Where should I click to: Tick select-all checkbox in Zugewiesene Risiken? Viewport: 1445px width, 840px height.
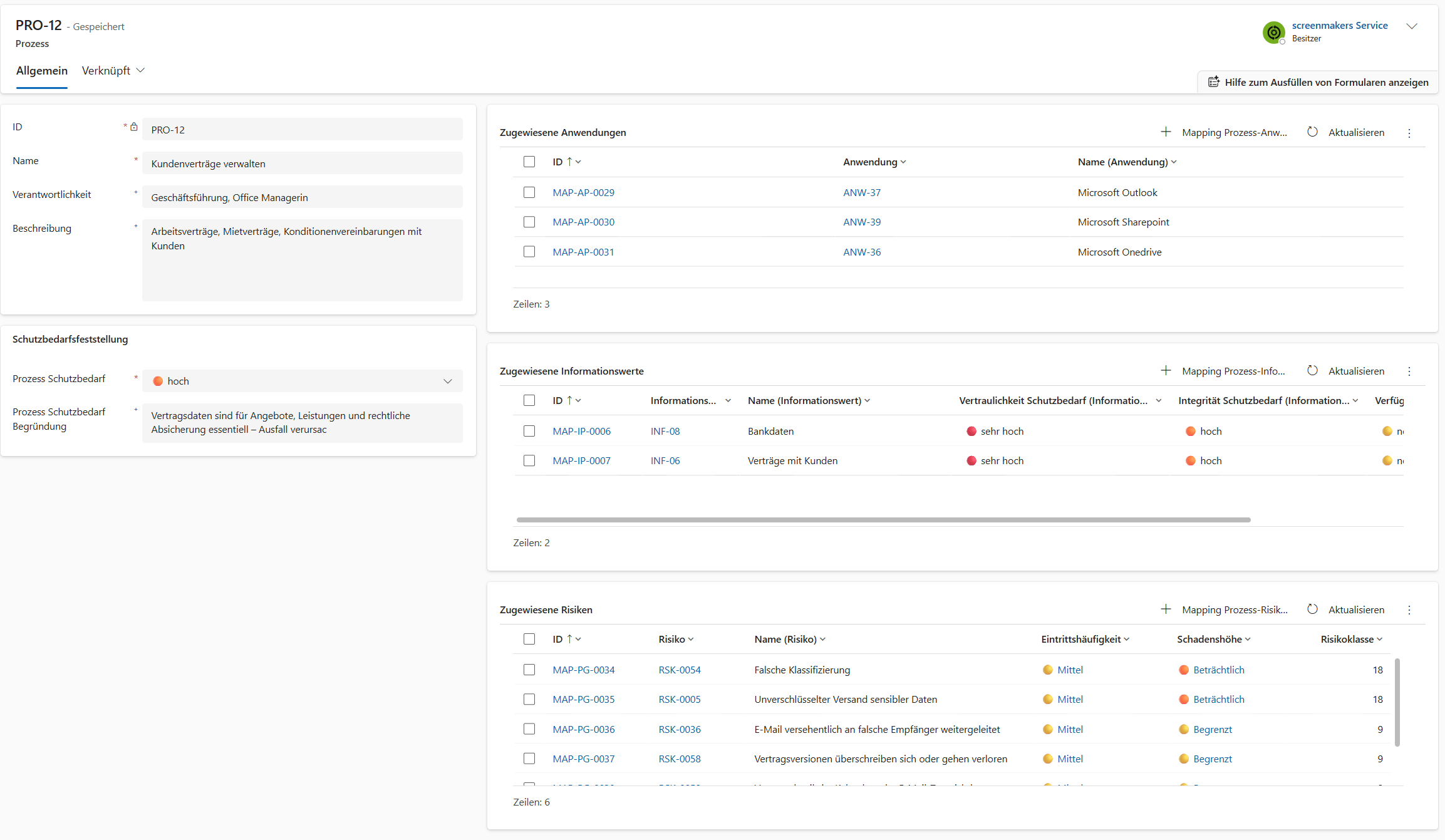pos(529,639)
